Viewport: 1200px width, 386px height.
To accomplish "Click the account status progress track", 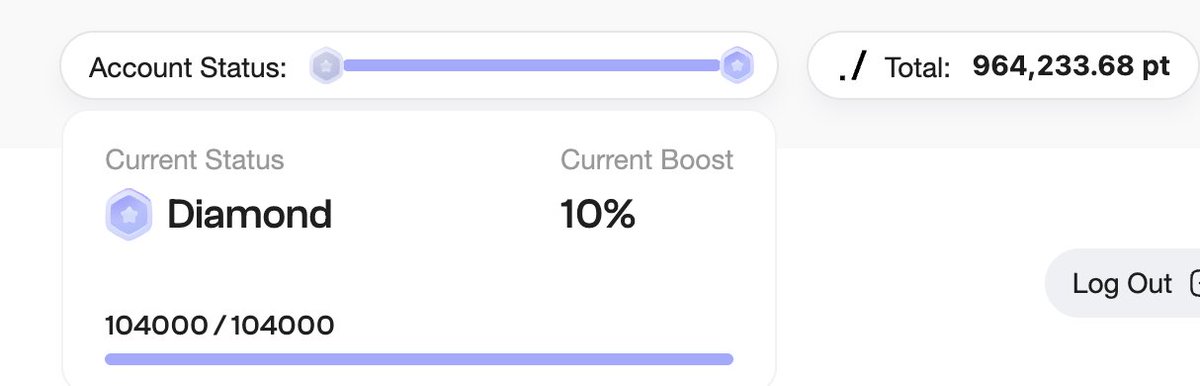I will point(531,66).
